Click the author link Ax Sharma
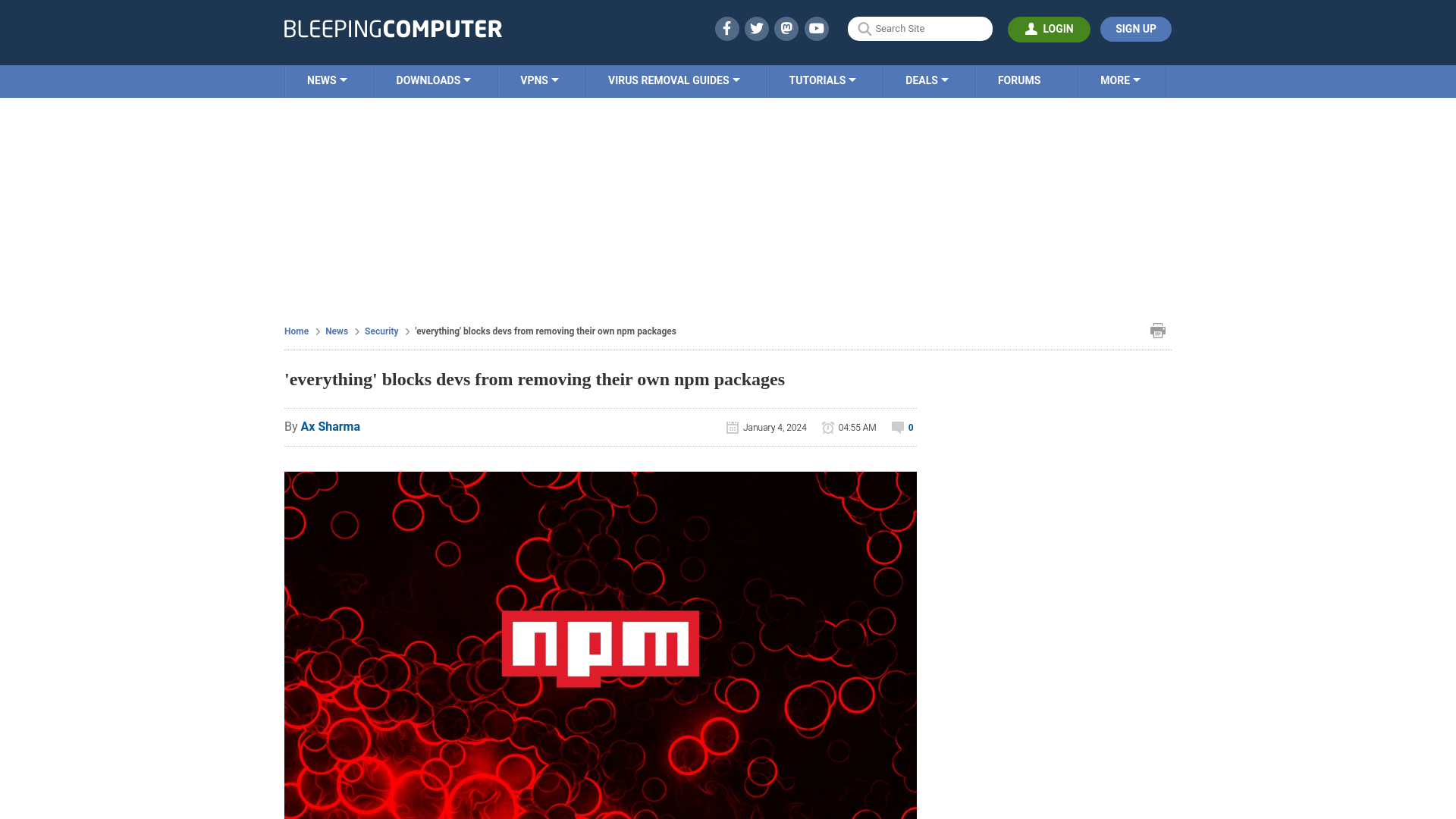The image size is (1456, 819). click(330, 427)
